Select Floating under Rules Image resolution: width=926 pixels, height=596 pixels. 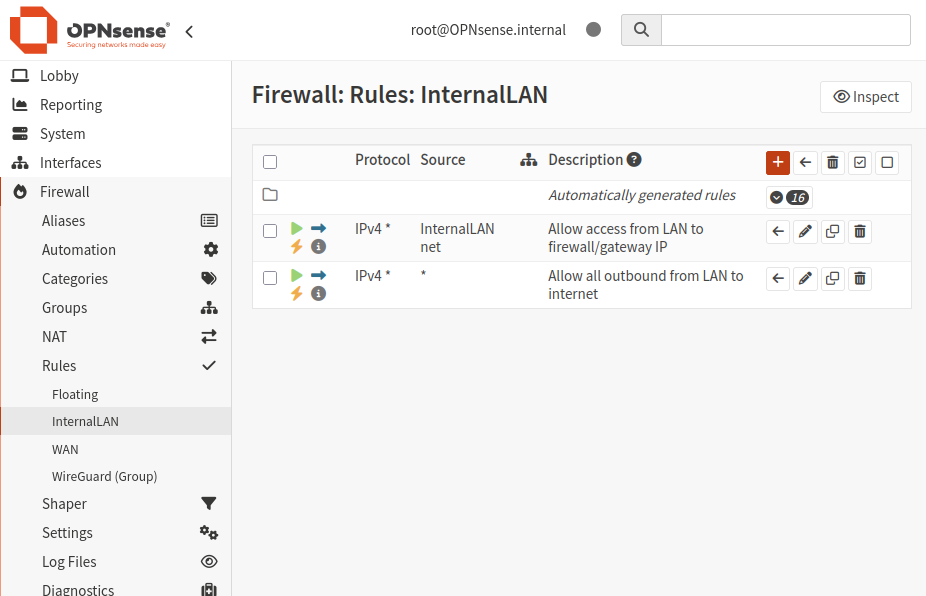coord(75,395)
